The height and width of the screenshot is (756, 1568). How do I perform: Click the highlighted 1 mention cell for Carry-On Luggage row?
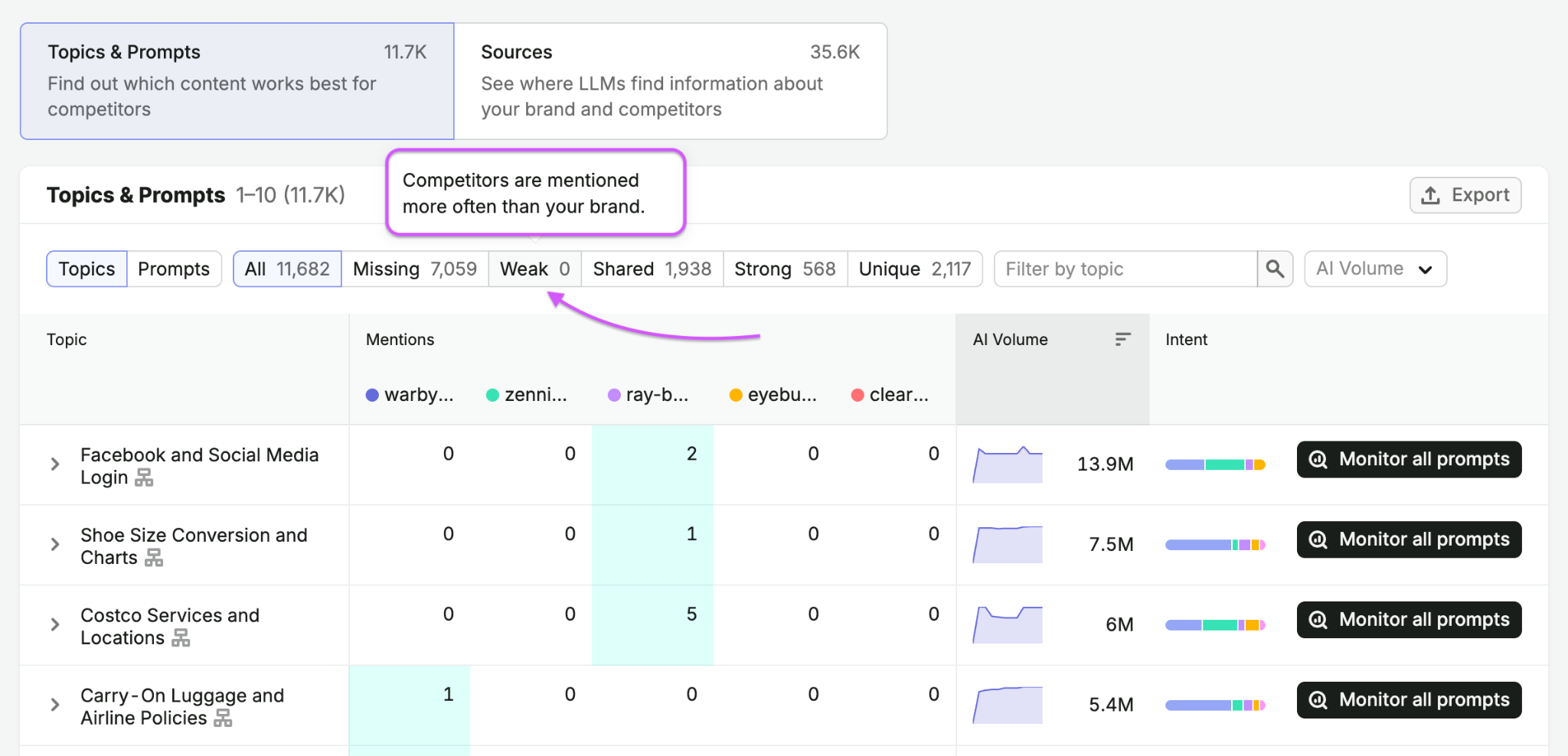click(x=410, y=705)
